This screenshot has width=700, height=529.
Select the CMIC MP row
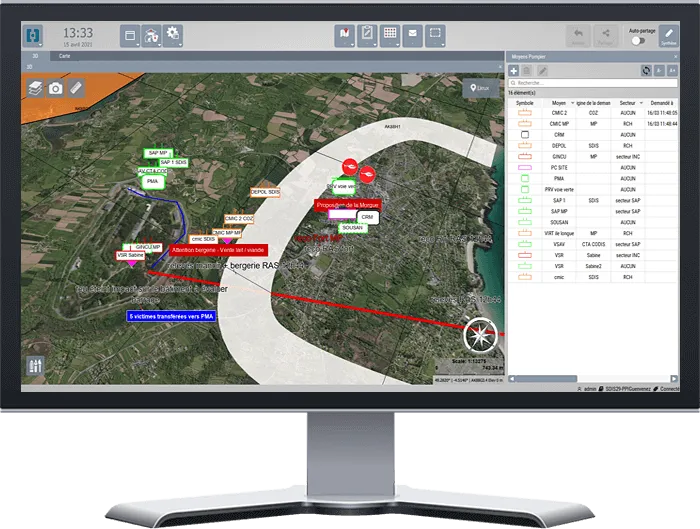click(x=593, y=124)
